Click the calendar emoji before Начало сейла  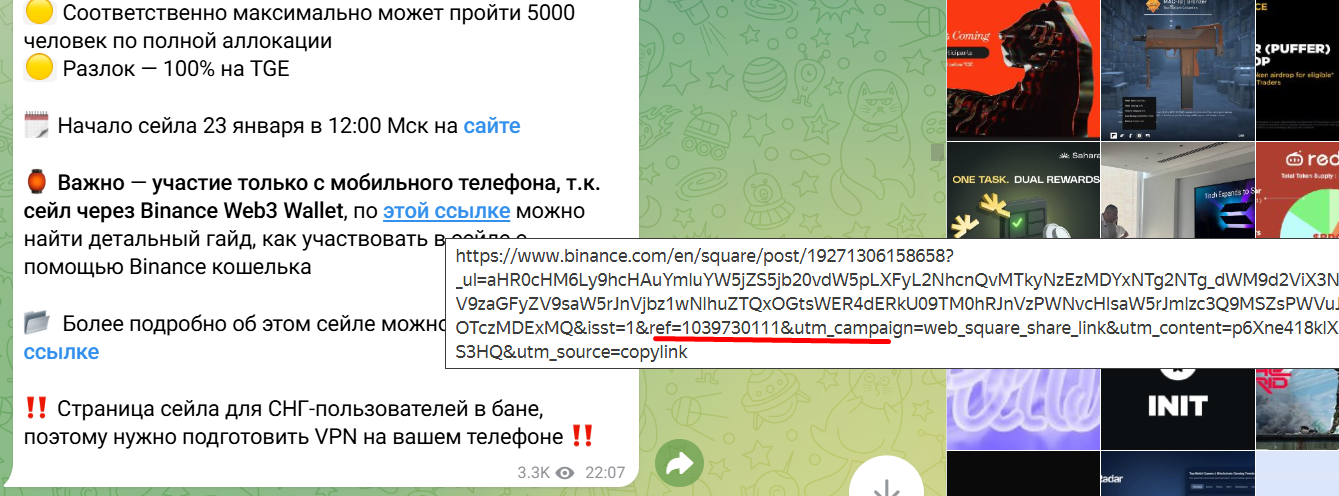[x=37, y=126]
